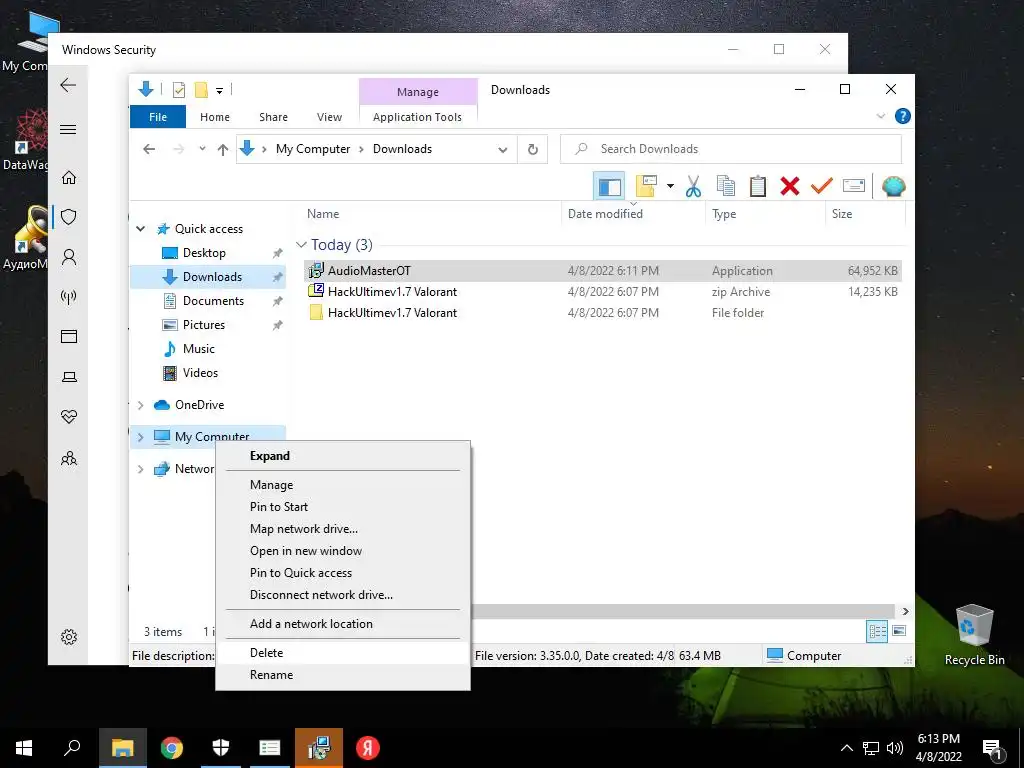Click the Rename toolbar icon
The height and width of the screenshot is (768, 1024).
tap(854, 187)
